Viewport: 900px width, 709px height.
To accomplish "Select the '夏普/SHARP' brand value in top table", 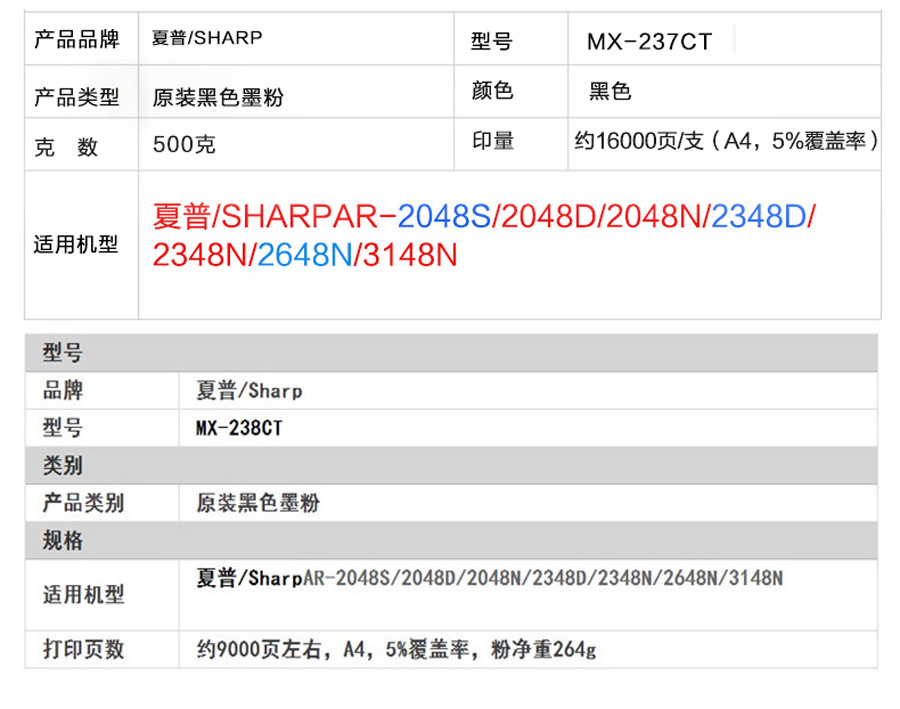I will (207, 38).
